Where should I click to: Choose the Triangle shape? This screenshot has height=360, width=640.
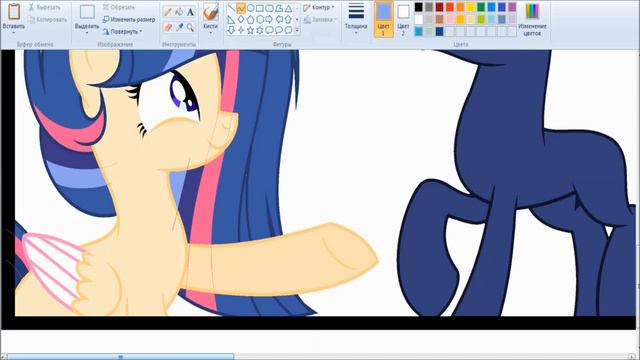[288, 8]
